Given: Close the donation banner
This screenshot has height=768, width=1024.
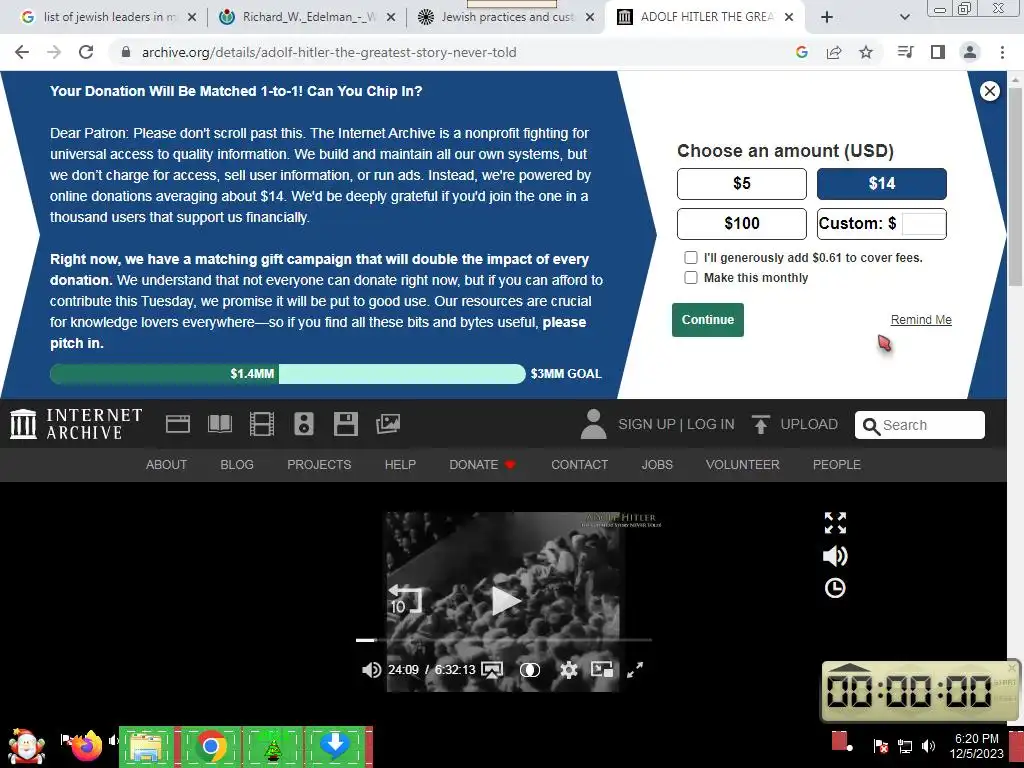Looking at the screenshot, I should pyautogui.click(x=989, y=91).
